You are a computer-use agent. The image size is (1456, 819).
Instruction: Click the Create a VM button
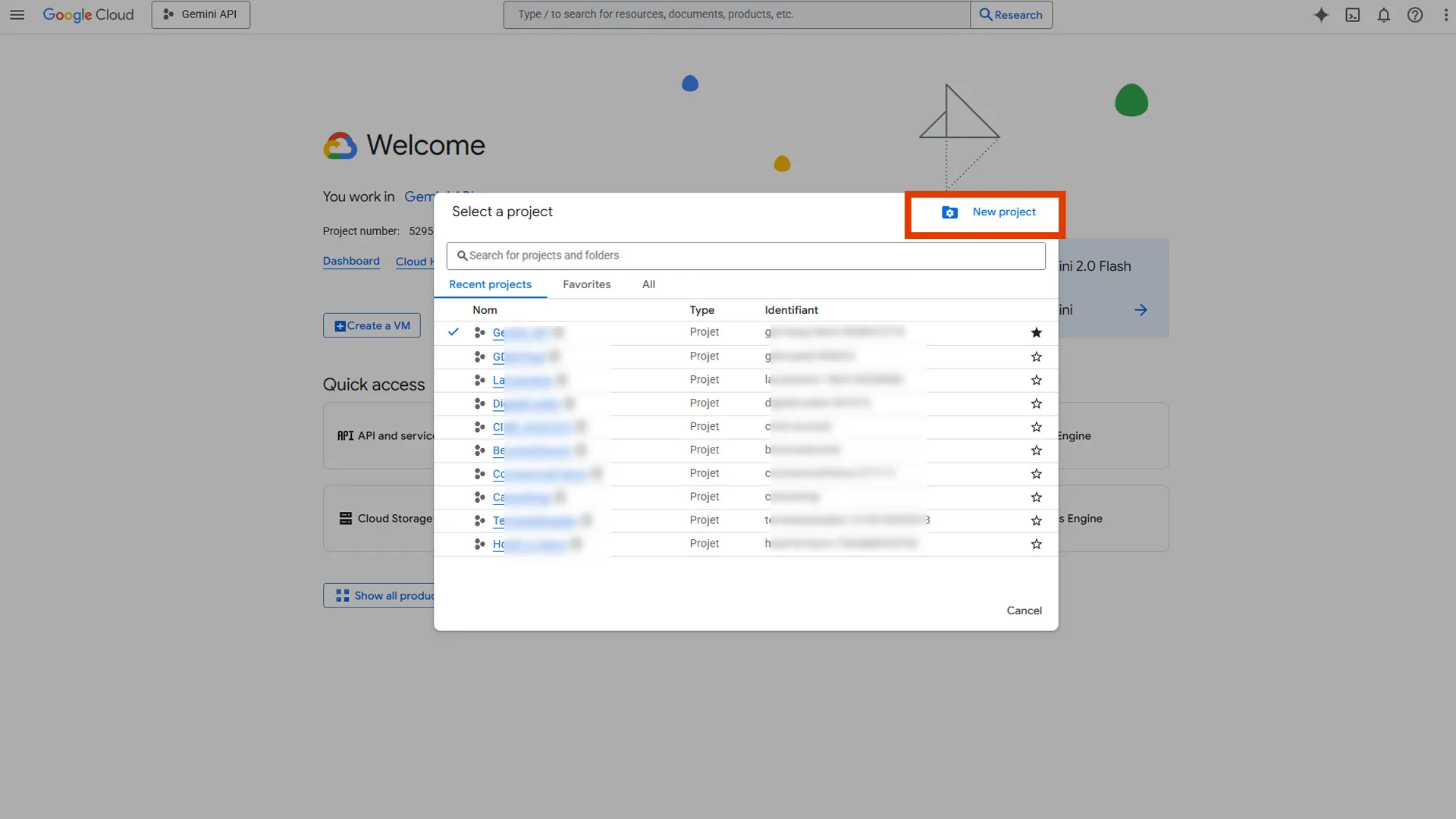point(372,325)
